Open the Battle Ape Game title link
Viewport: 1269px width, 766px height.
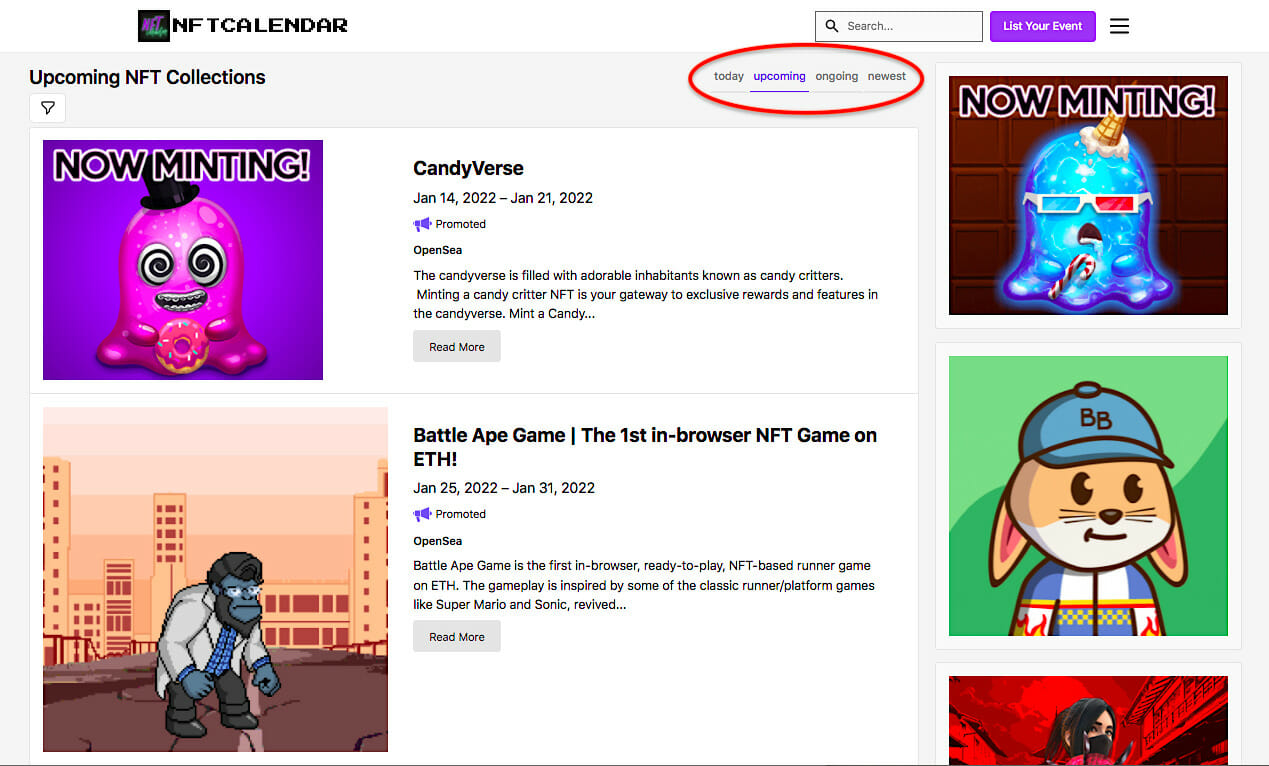point(645,447)
